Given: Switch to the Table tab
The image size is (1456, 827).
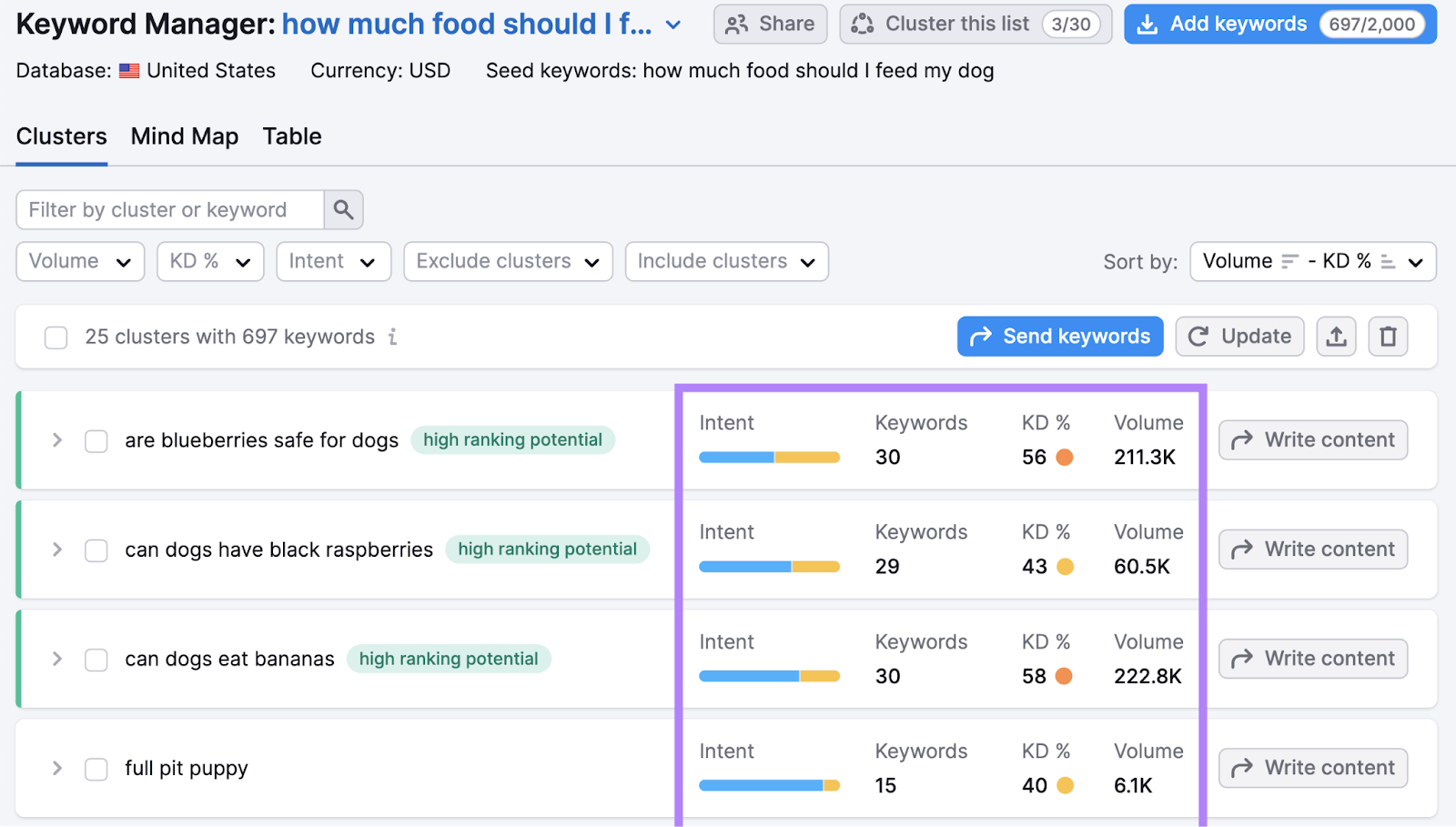Looking at the screenshot, I should (x=292, y=136).
